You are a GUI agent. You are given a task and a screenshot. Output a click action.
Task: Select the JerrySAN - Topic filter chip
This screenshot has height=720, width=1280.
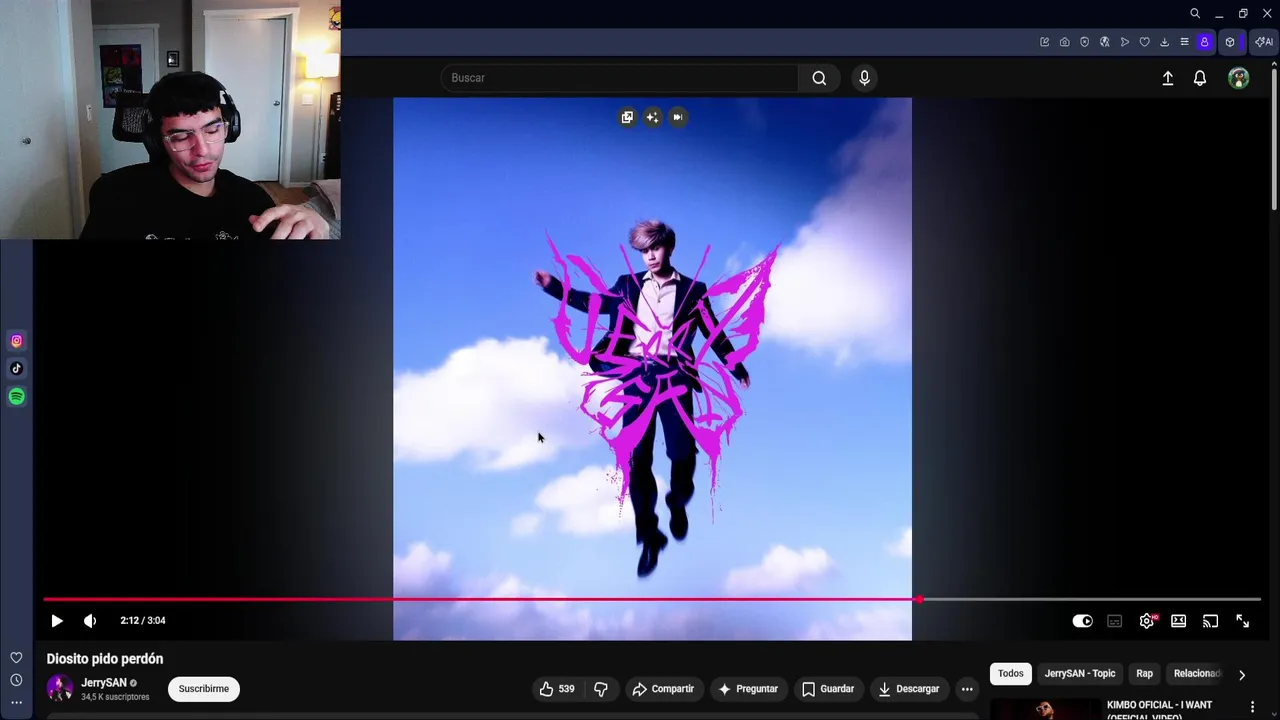coord(1079,674)
